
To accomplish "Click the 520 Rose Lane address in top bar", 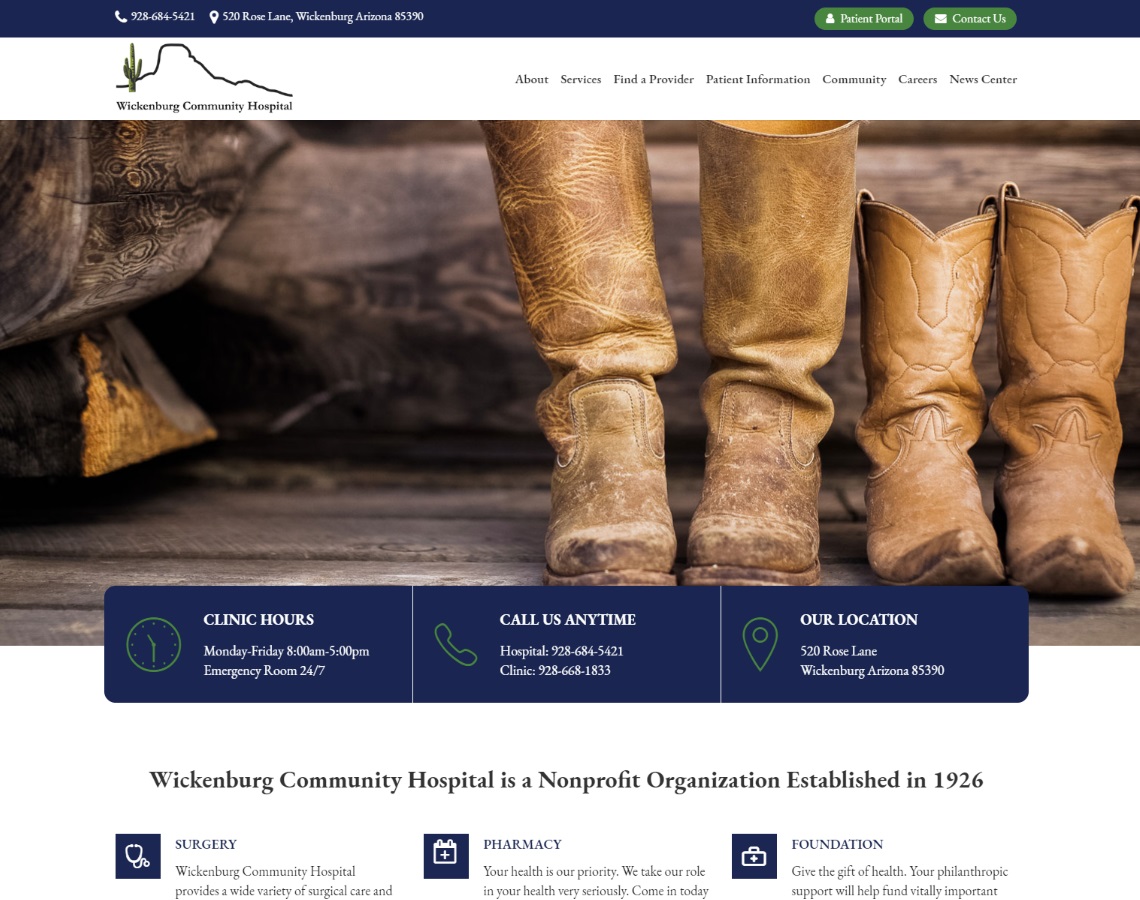I will click(x=323, y=17).
